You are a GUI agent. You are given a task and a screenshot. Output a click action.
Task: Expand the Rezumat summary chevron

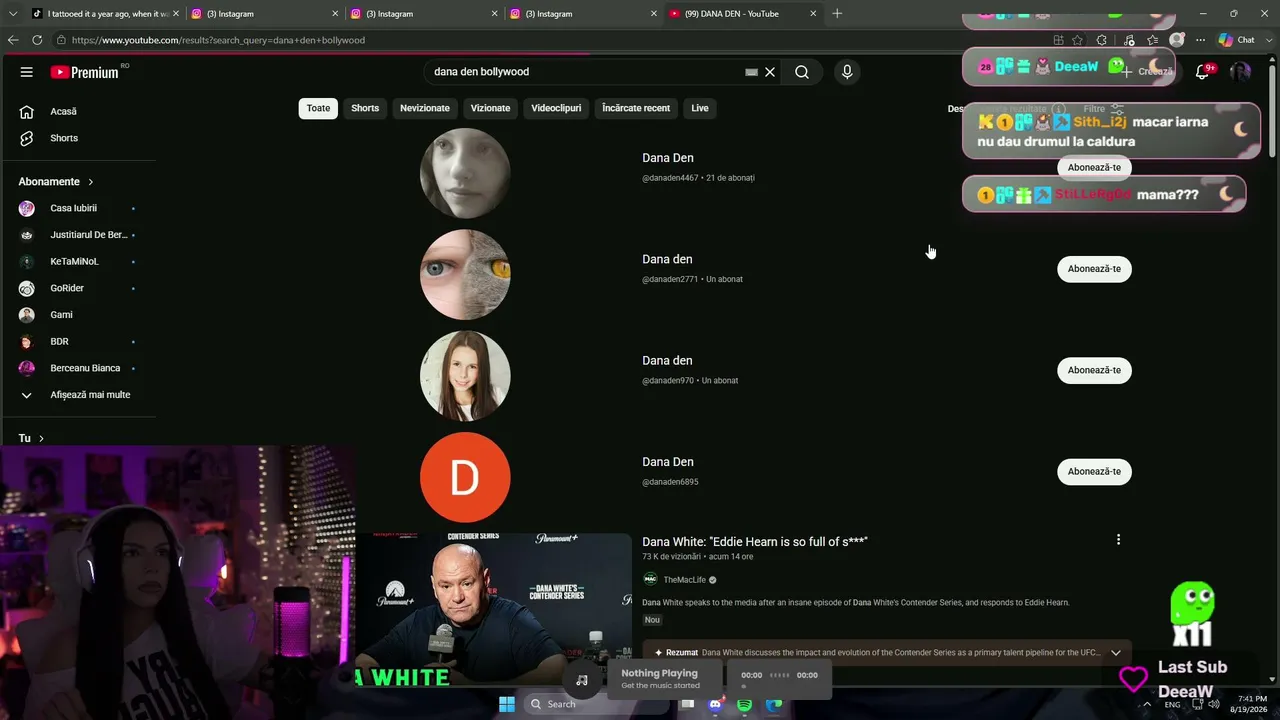pos(1116,653)
